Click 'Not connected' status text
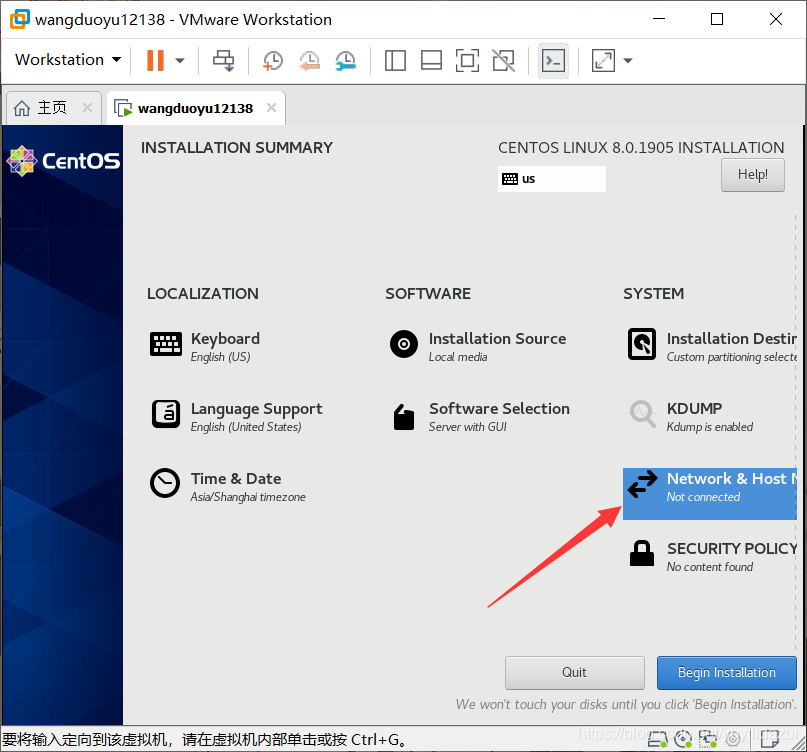Screen dimensions: 807x752 pos(703,497)
